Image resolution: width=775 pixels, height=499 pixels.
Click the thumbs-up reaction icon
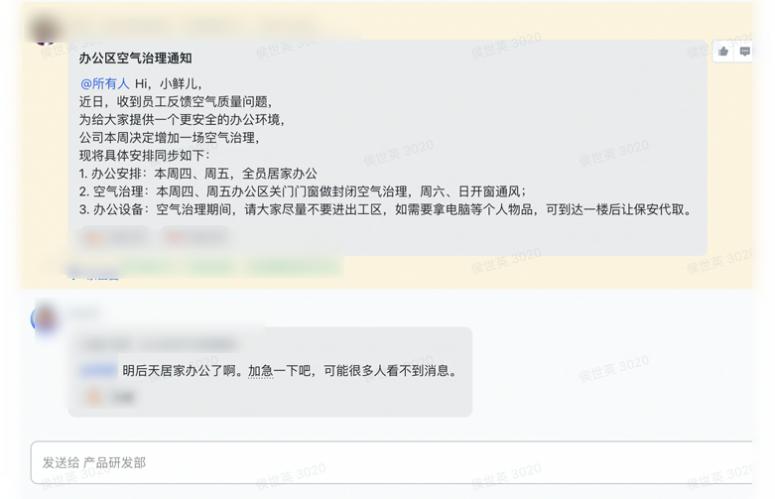[723, 51]
